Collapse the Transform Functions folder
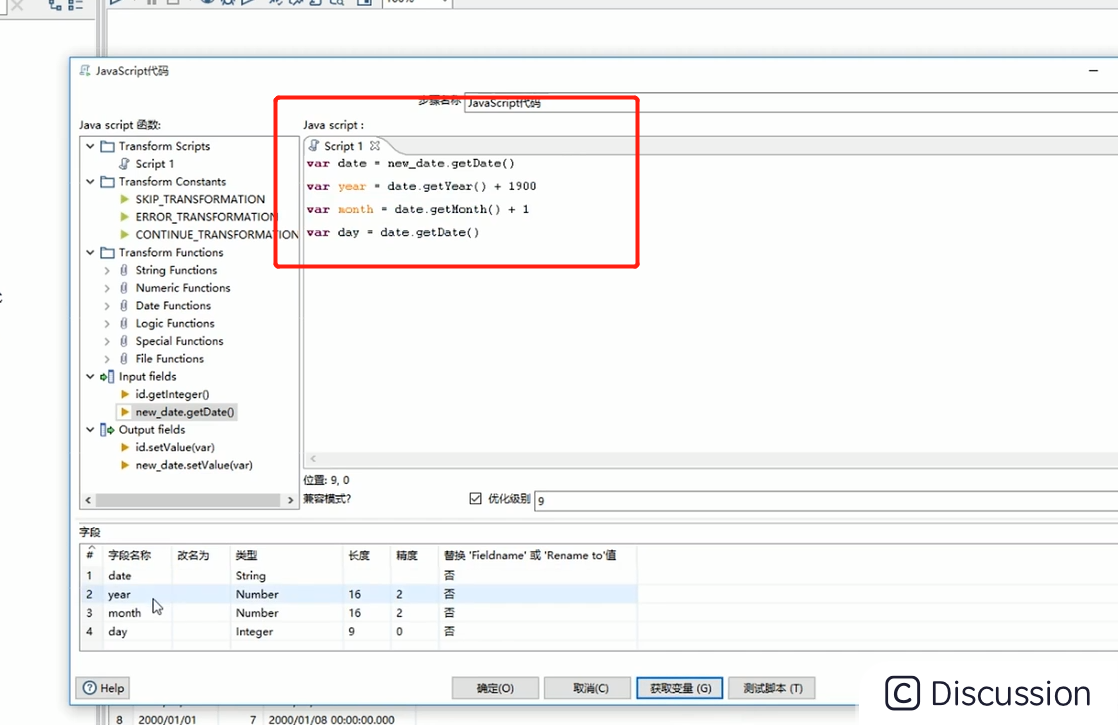This screenshot has height=725, width=1118. (x=90, y=252)
